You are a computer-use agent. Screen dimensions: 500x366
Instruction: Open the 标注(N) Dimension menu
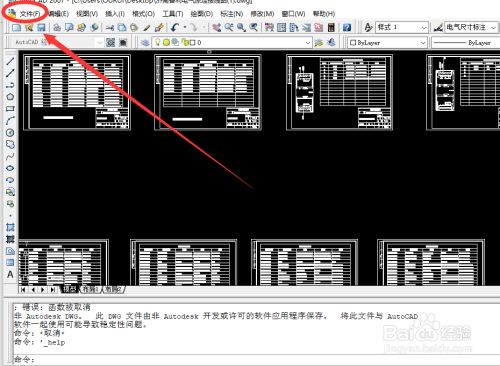(x=231, y=14)
